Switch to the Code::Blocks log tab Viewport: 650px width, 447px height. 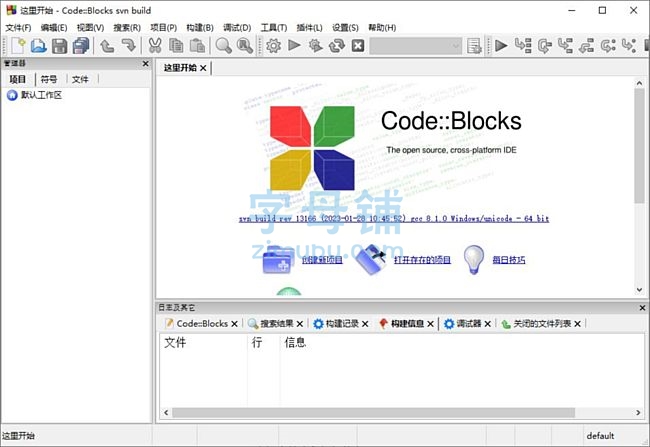pyautogui.click(x=202, y=324)
